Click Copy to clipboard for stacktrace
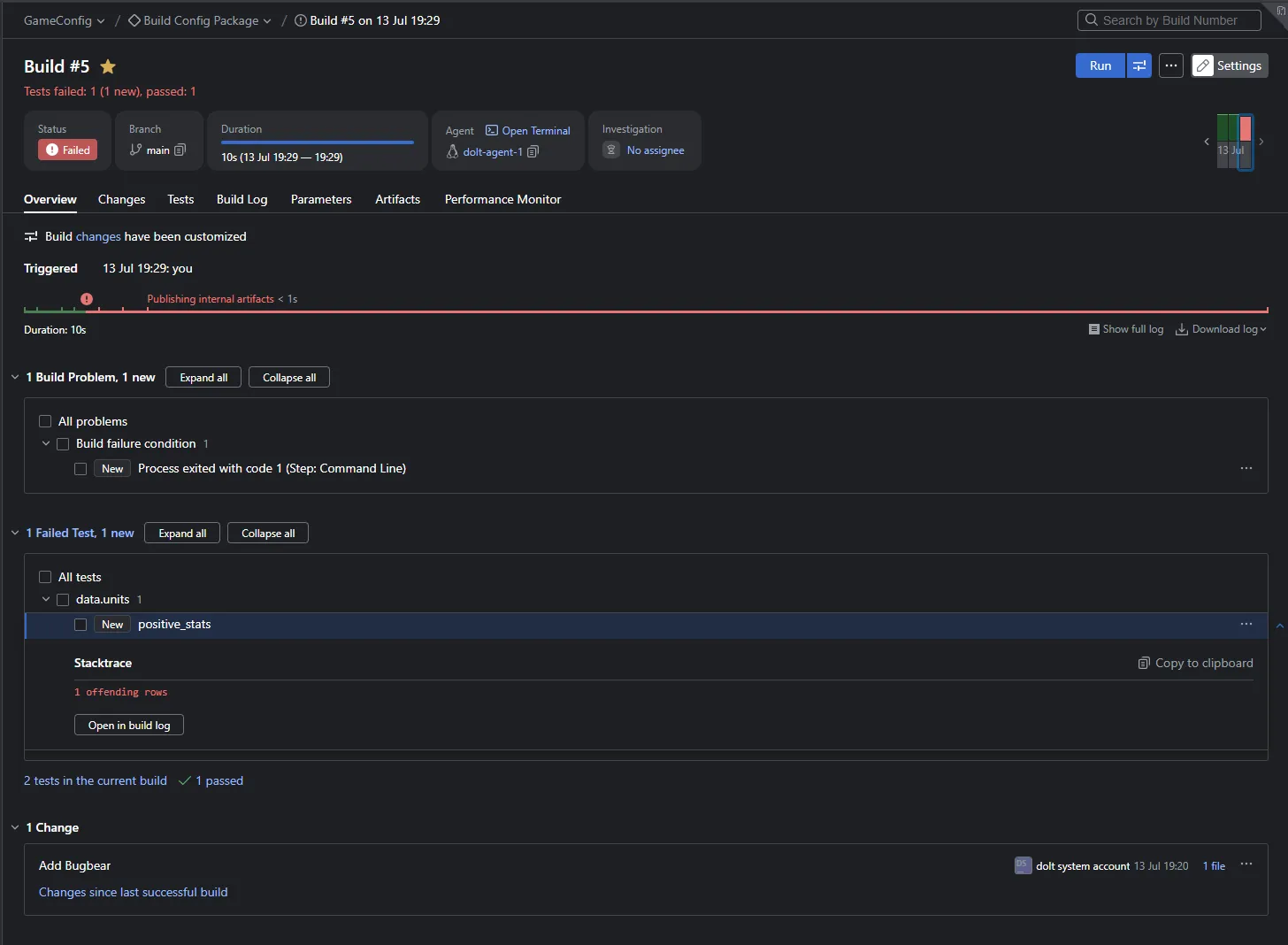Viewport: 1288px width, 945px height. [1195, 663]
